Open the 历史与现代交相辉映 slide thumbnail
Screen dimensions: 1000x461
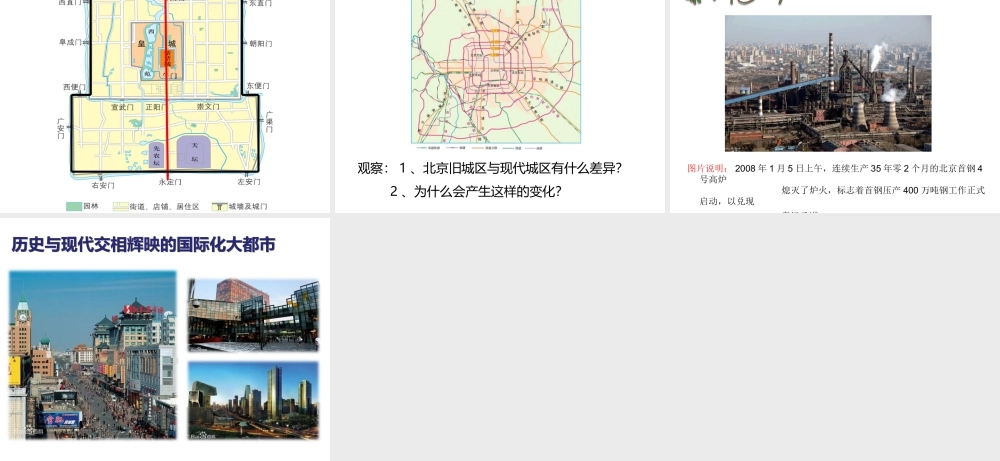[165, 339]
